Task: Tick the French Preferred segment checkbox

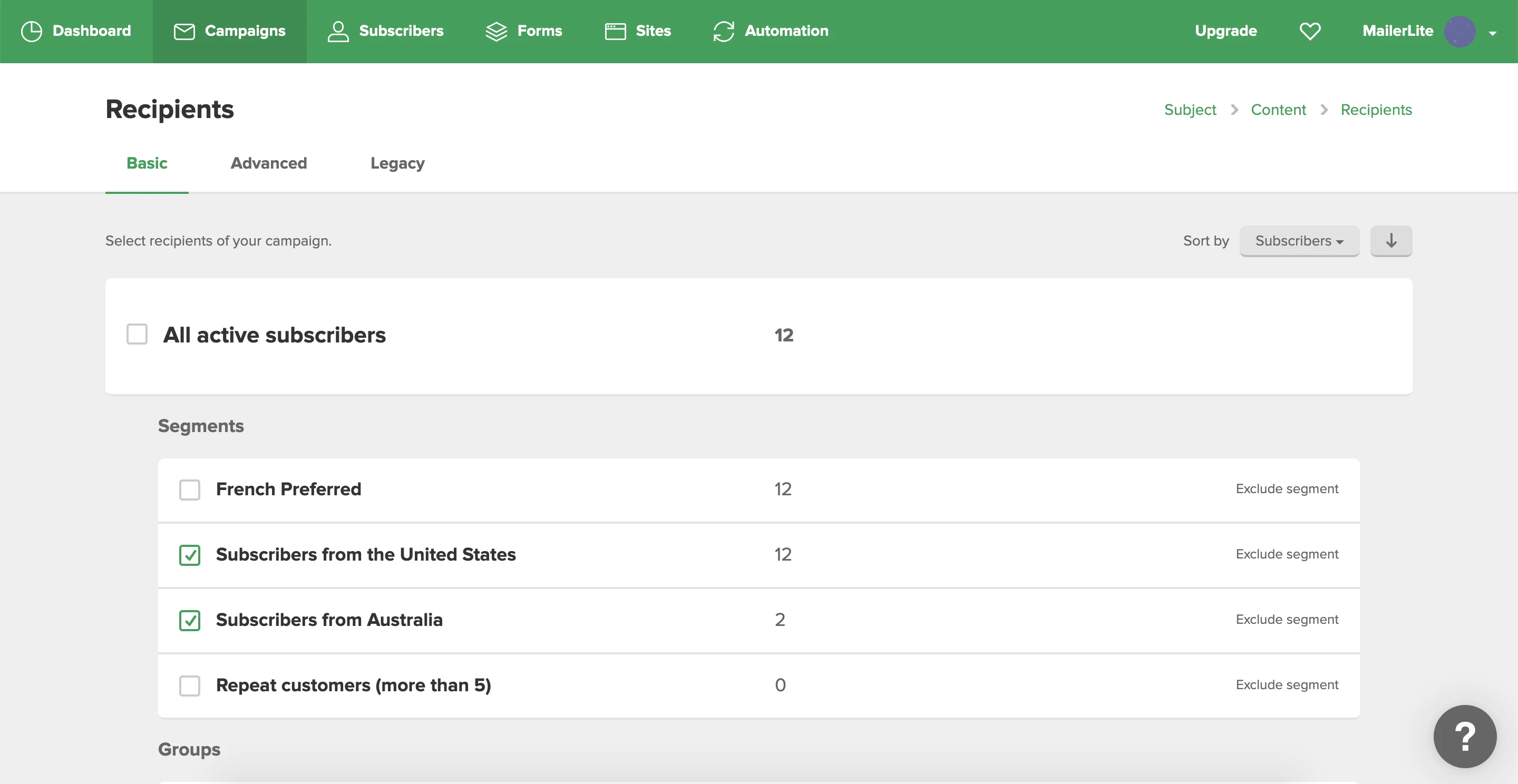Action: [x=189, y=489]
